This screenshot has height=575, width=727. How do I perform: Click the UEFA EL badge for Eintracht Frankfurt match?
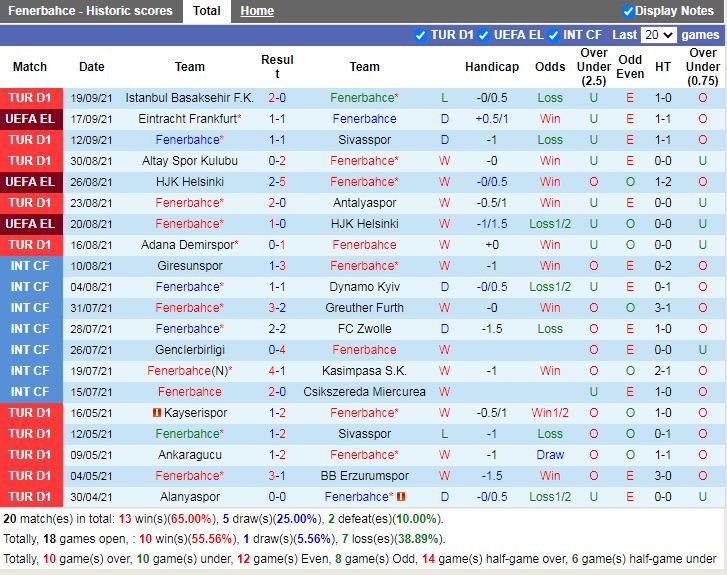point(30,119)
